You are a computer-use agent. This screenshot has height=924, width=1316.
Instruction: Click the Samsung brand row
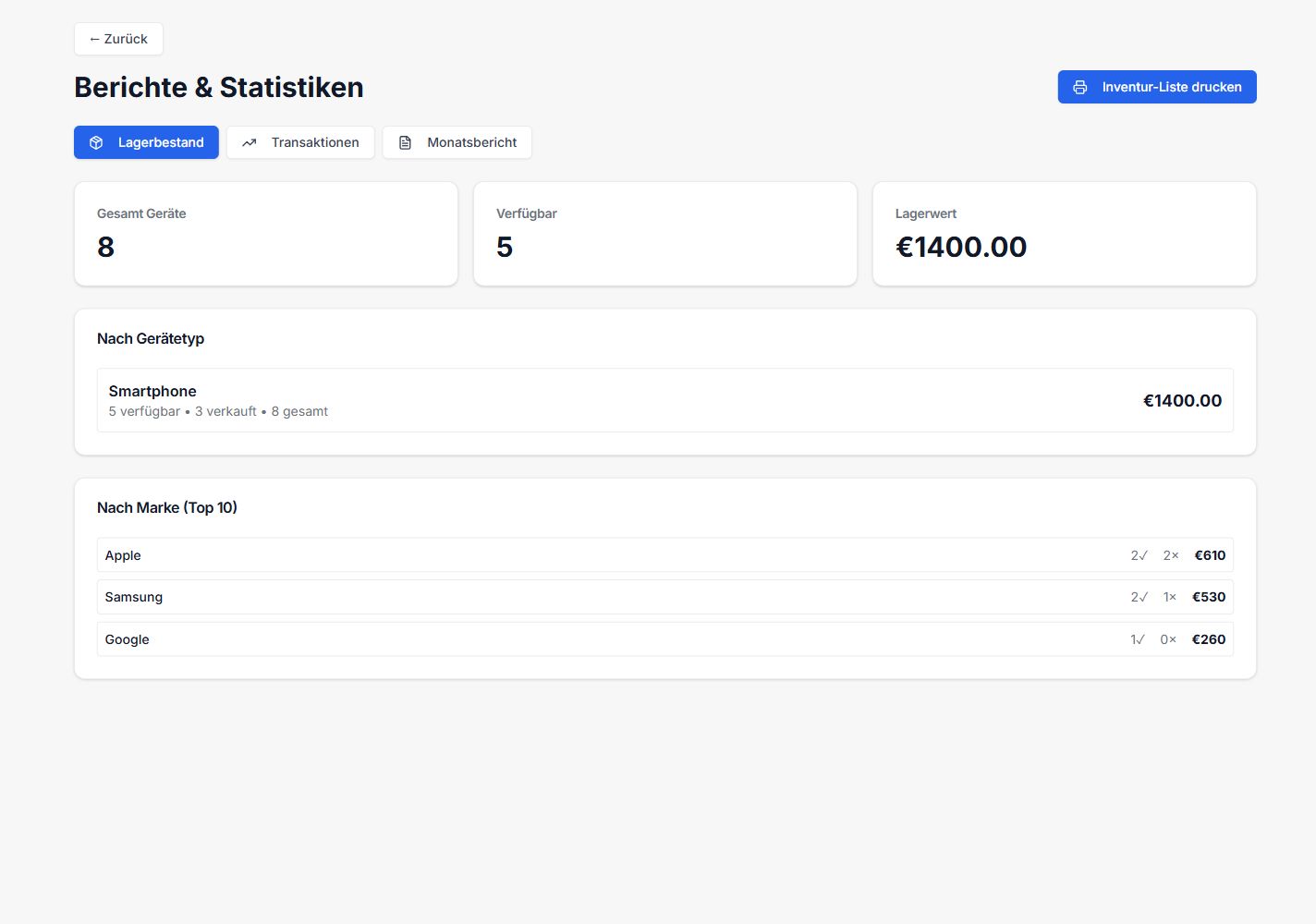tap(665, 597)
